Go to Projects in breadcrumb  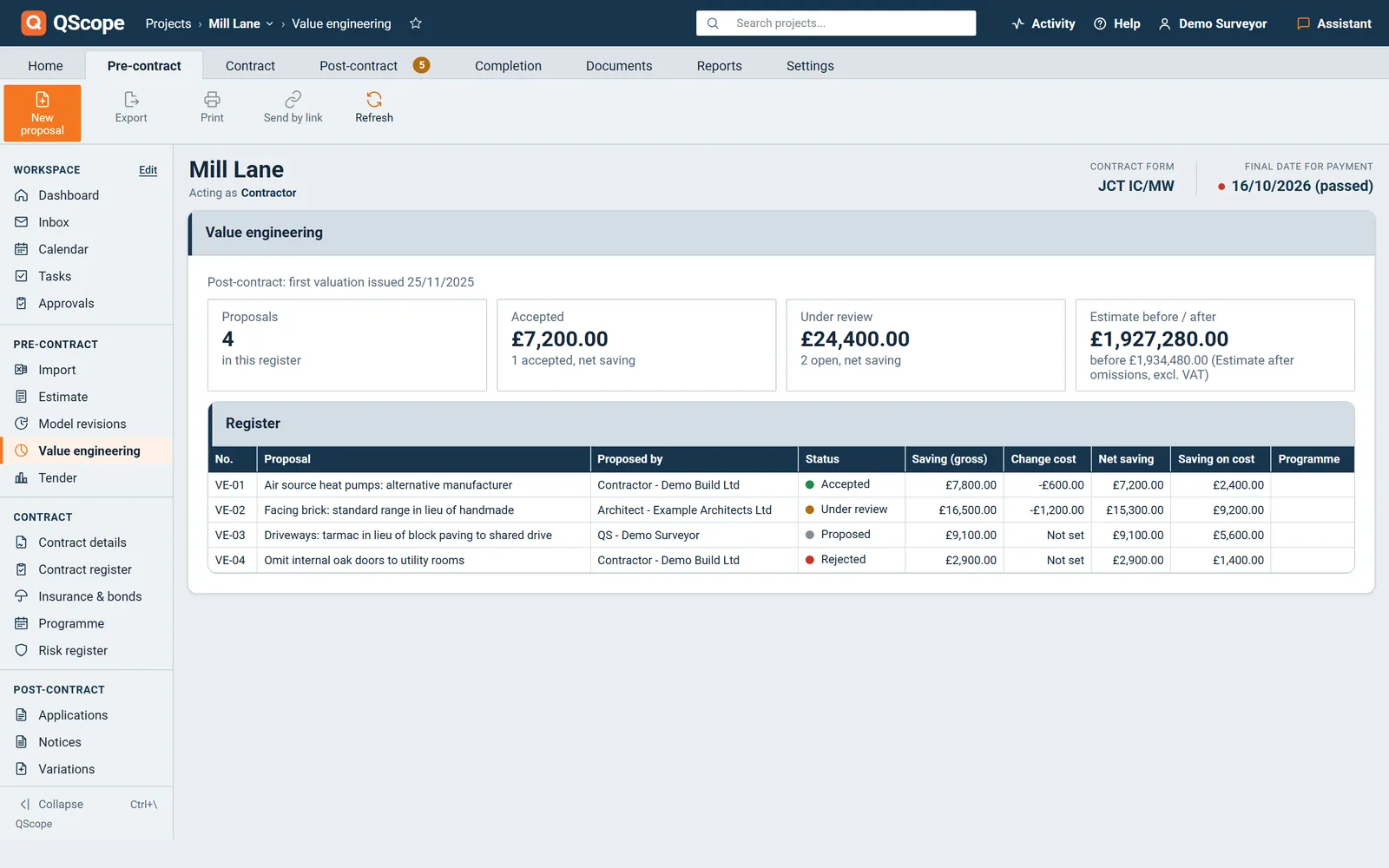pos(168,23)
